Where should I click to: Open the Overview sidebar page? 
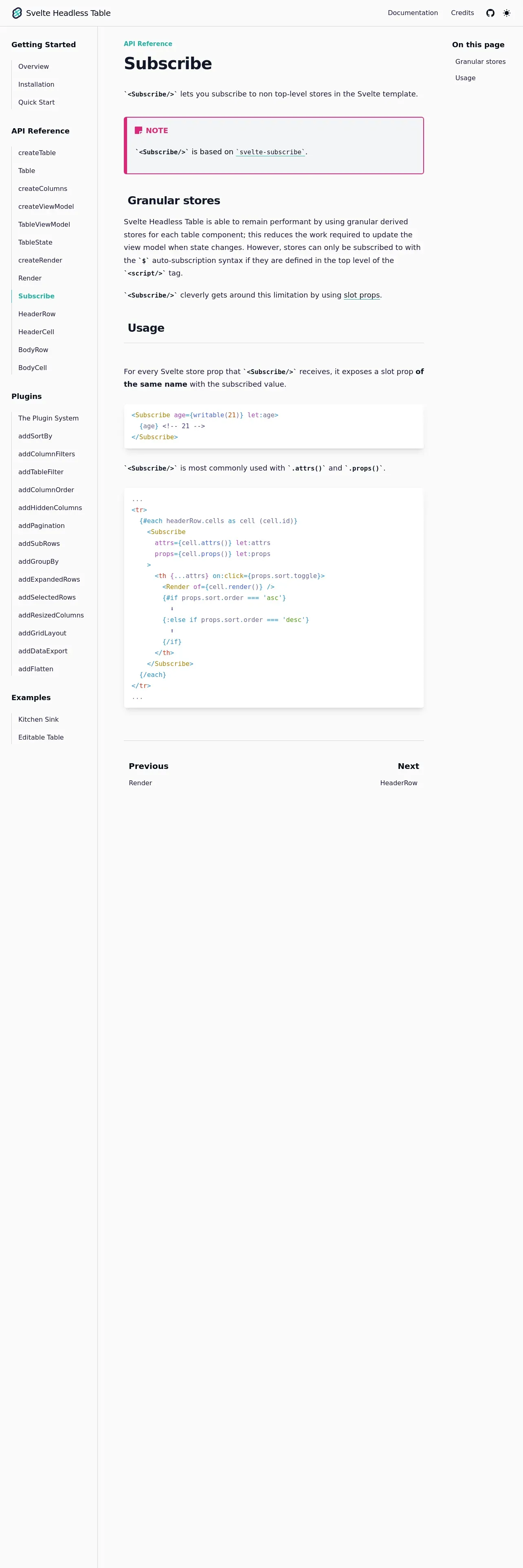point(33,66)
